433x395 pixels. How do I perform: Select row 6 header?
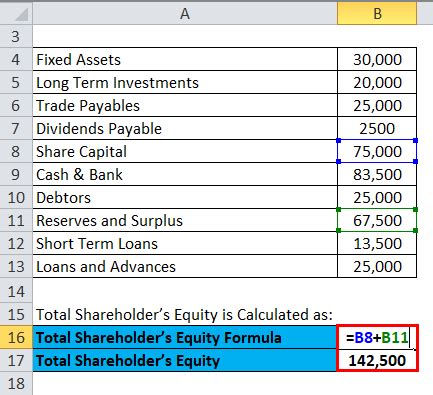tap(16, 105)
